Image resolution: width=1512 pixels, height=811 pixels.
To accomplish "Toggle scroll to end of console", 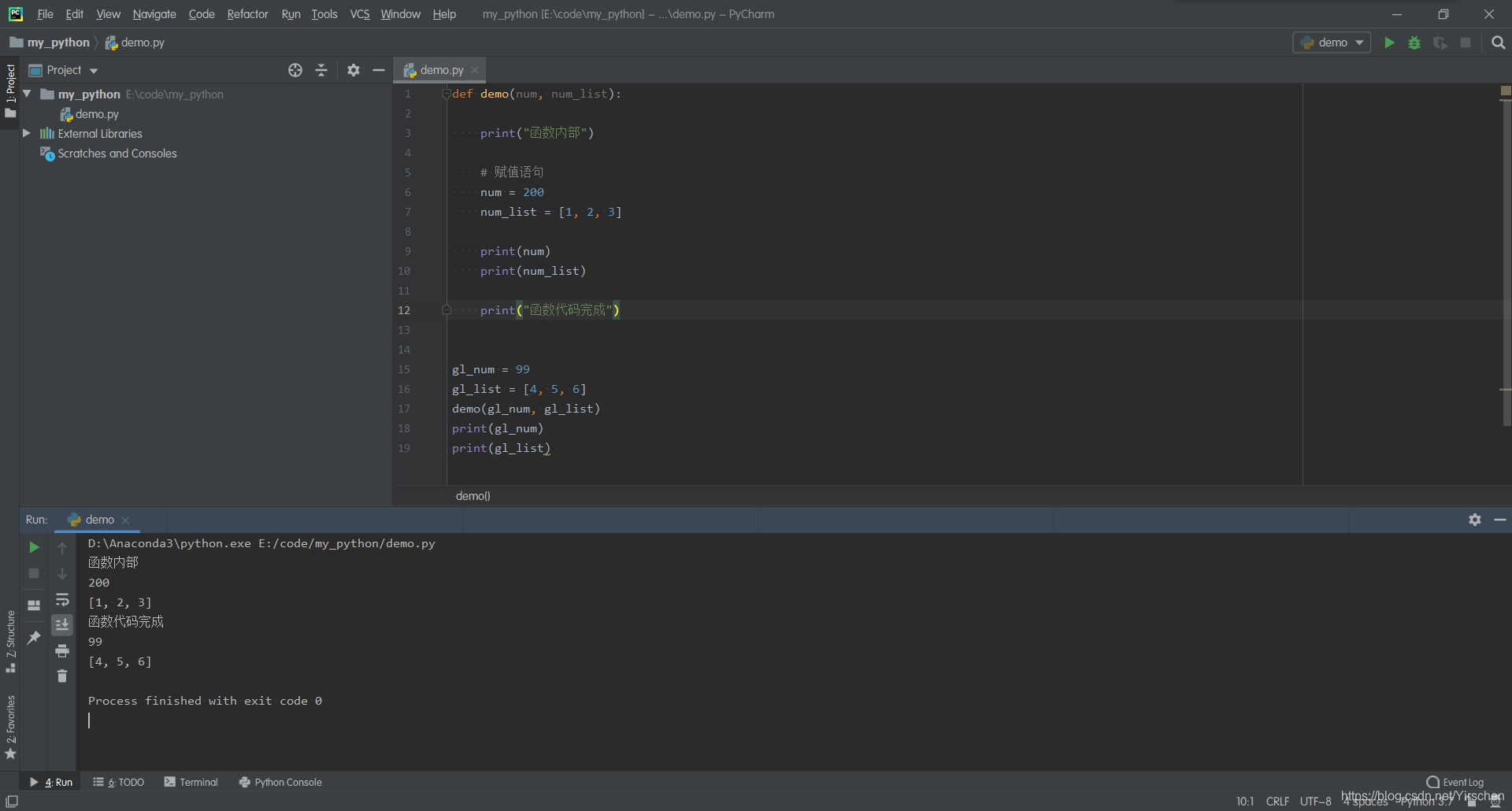I will (x=62, y=624).
